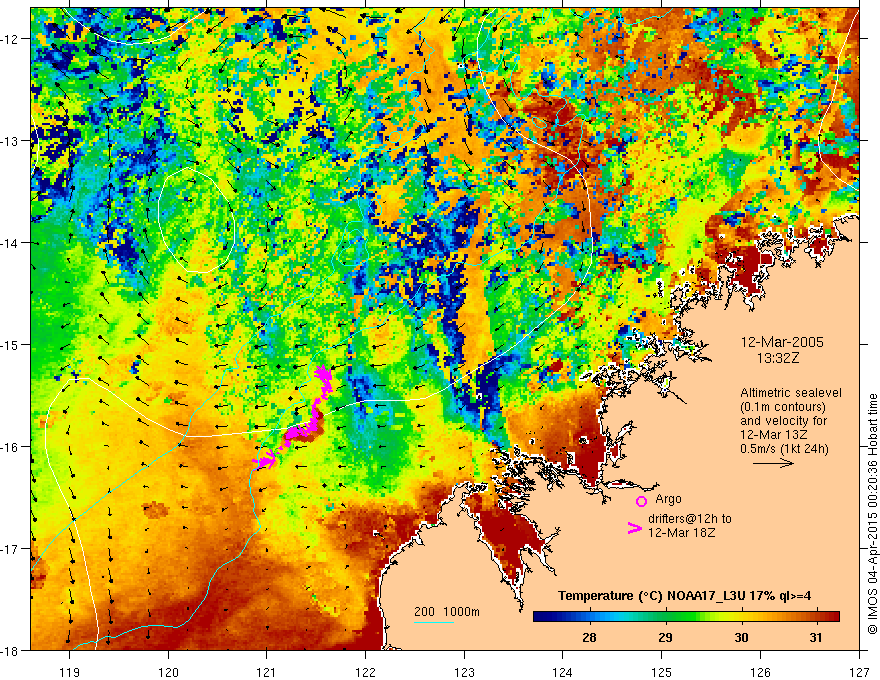880x680 pixels.
Task: Click the 'drifters@12h to' legend label
Action: coord(690,519)
